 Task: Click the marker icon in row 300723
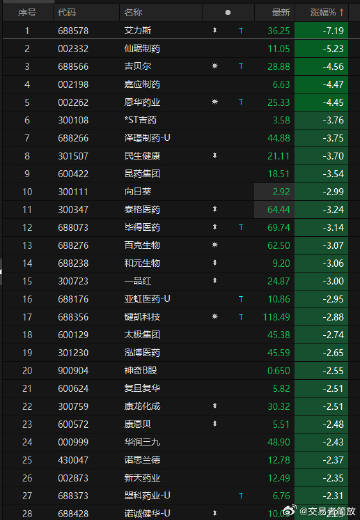(x=215, y=281)
